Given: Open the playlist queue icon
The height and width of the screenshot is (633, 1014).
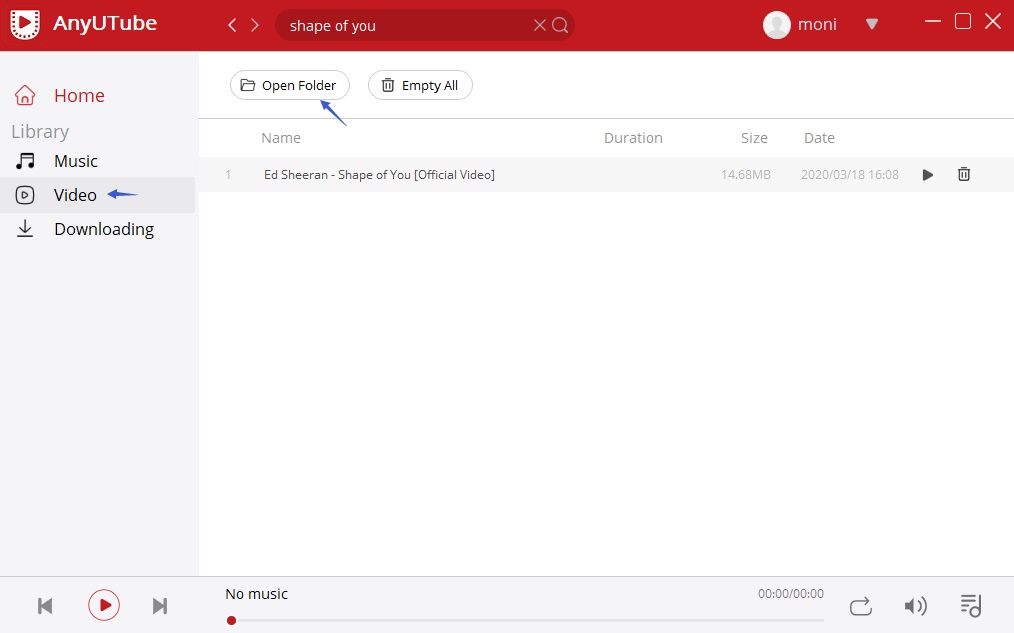Looking at the screenshot, I should pyautogui.click(x=971, y=606).
